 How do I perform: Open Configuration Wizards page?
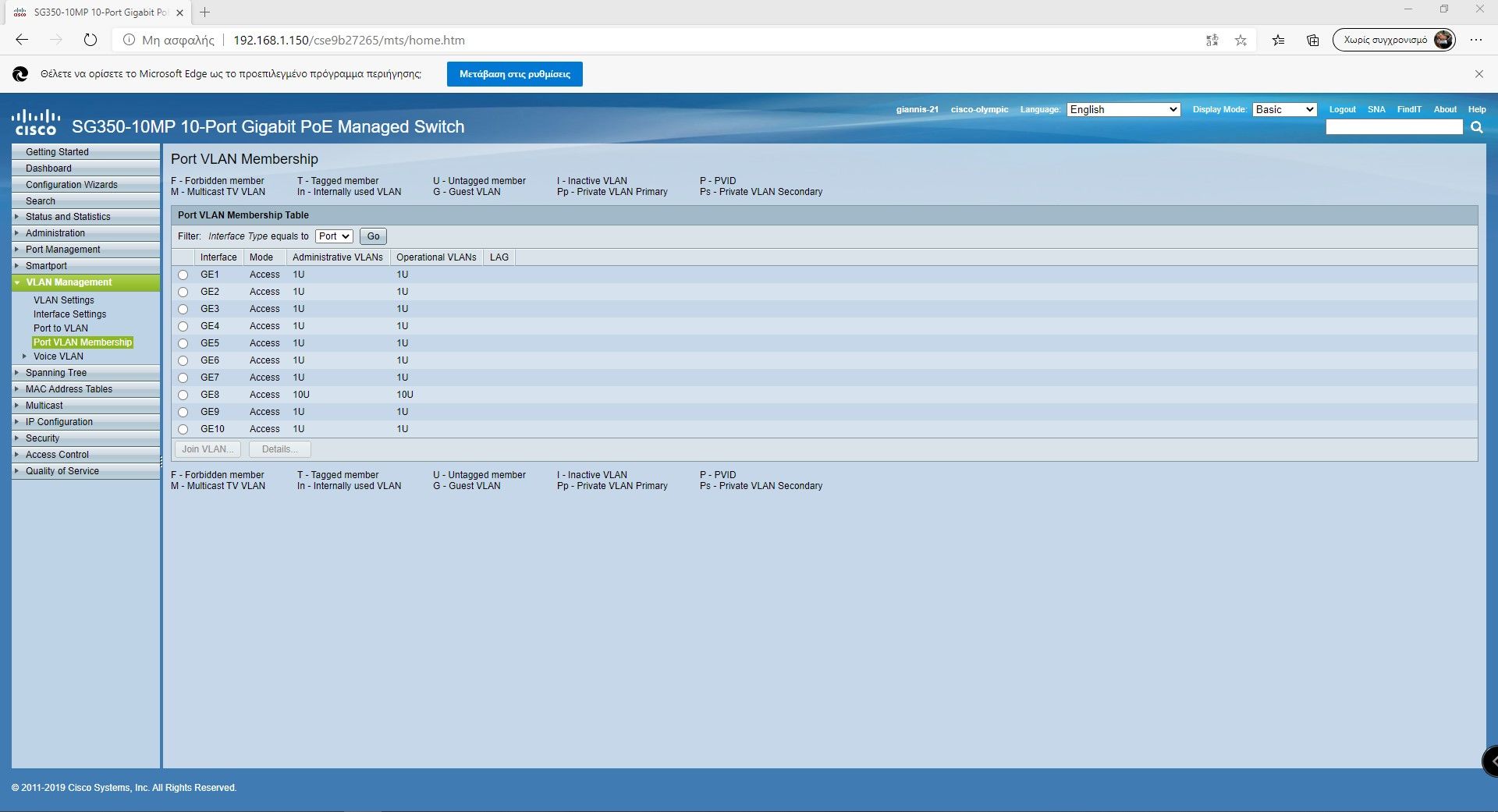pyautogui.click(x=86, y=185)
